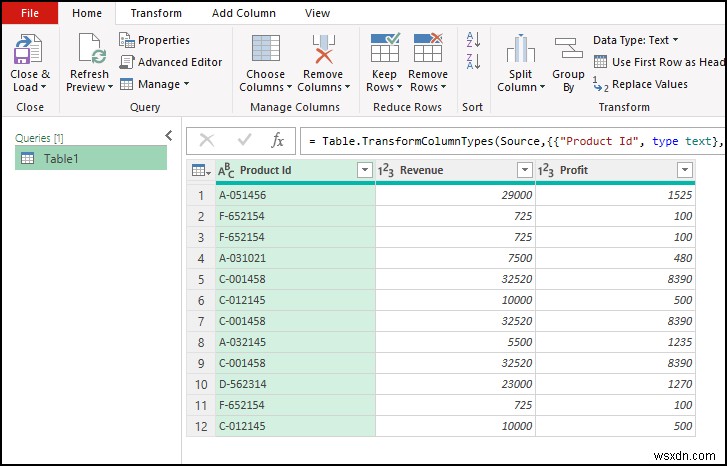Open the Product Id filter dropdown
The image size is (727, 466).
(365, 170)
